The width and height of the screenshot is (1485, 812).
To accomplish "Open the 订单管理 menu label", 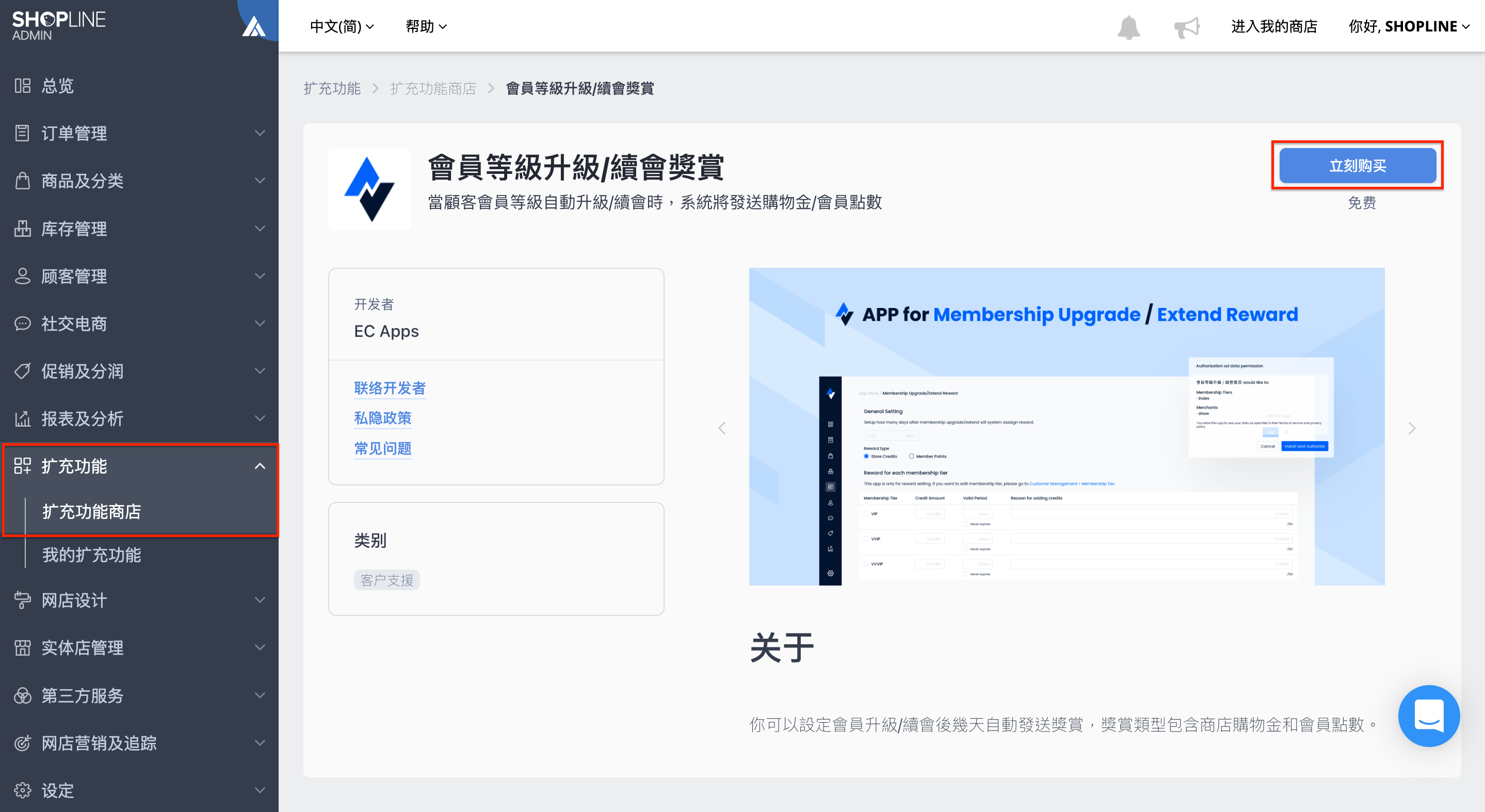I will [x=74, y=133].
